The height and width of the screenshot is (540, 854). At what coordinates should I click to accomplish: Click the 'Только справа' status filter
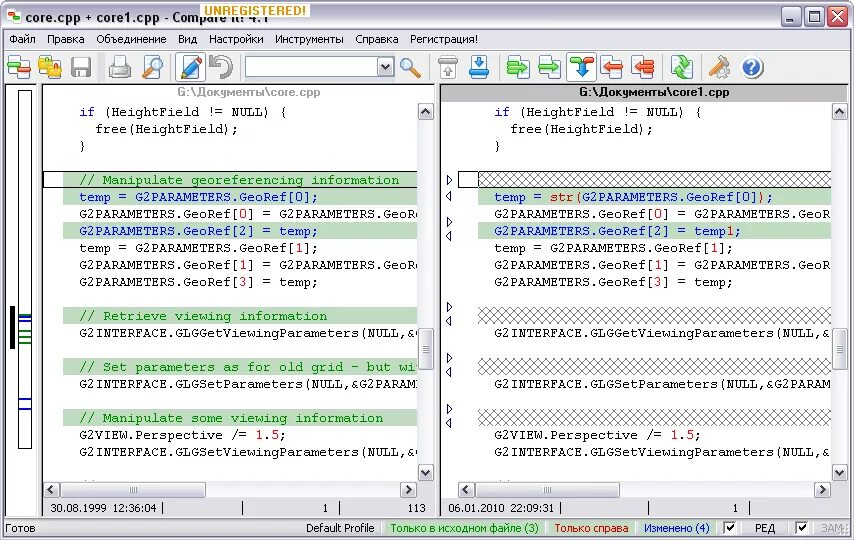click(x=591, y=527)
